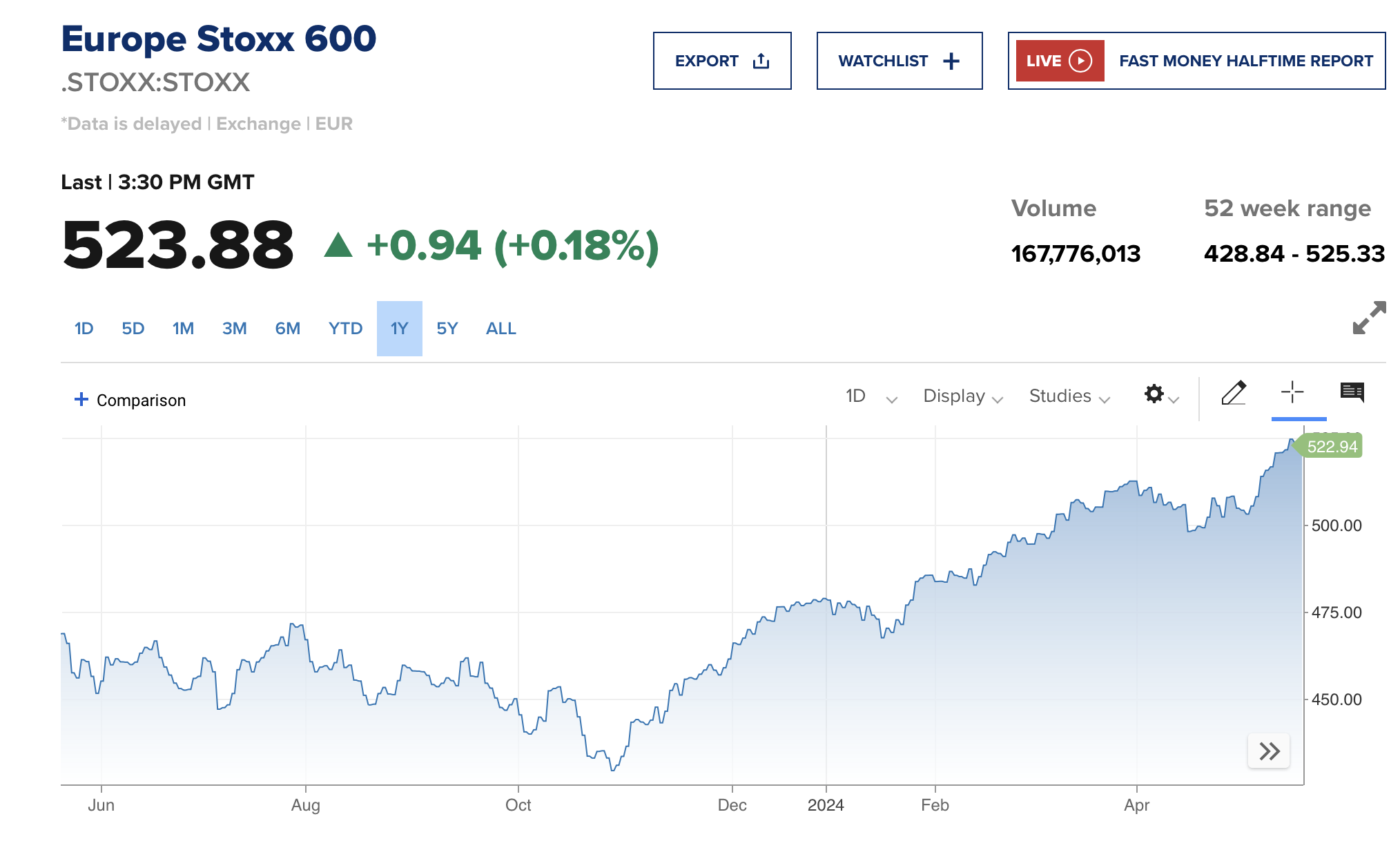Select the pencil drawing tool
Screen dimensions: 1400x859
pyautogui.click(x=1234, y=393)
